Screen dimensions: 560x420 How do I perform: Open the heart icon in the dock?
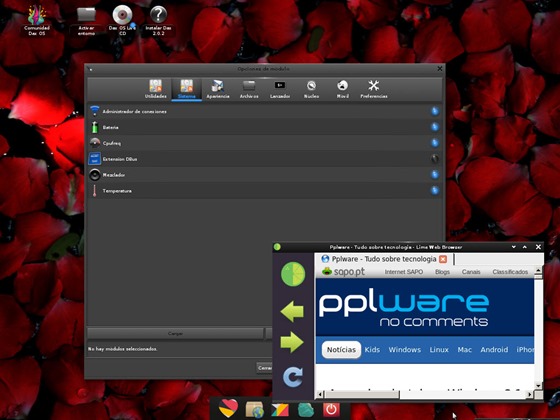(x=228, y=408)
